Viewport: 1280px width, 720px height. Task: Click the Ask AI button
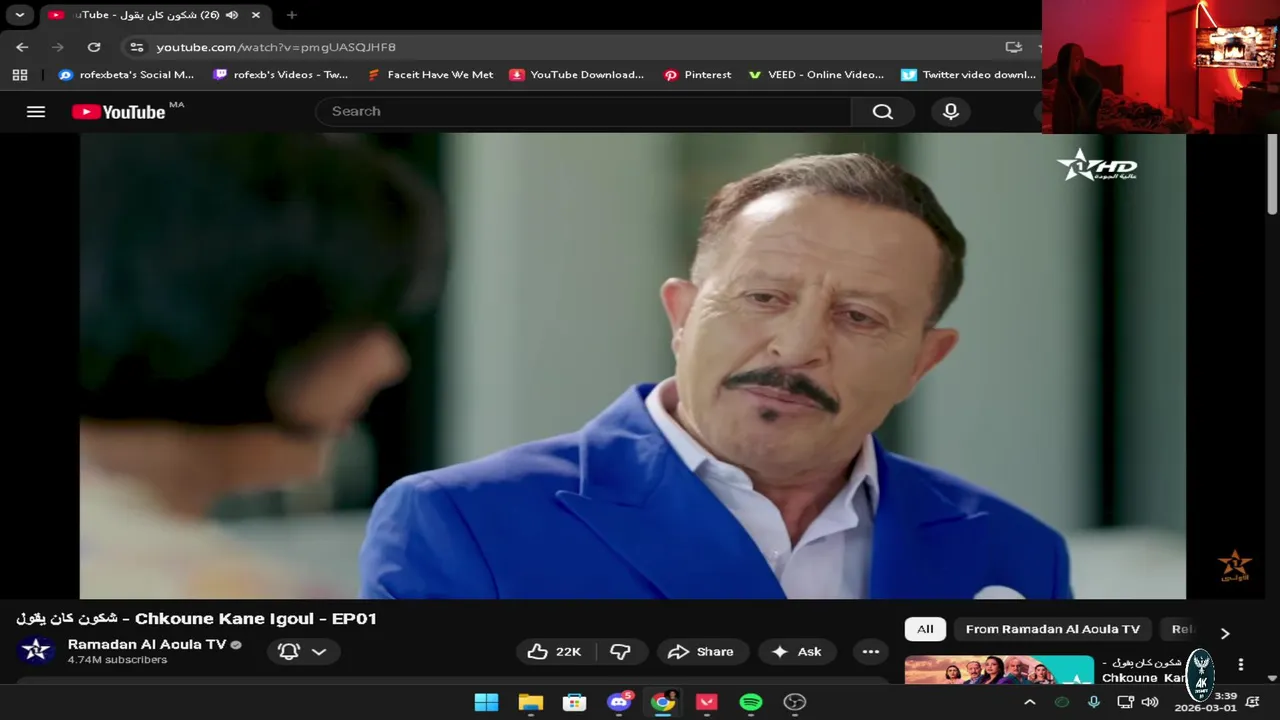click(797, 652)
